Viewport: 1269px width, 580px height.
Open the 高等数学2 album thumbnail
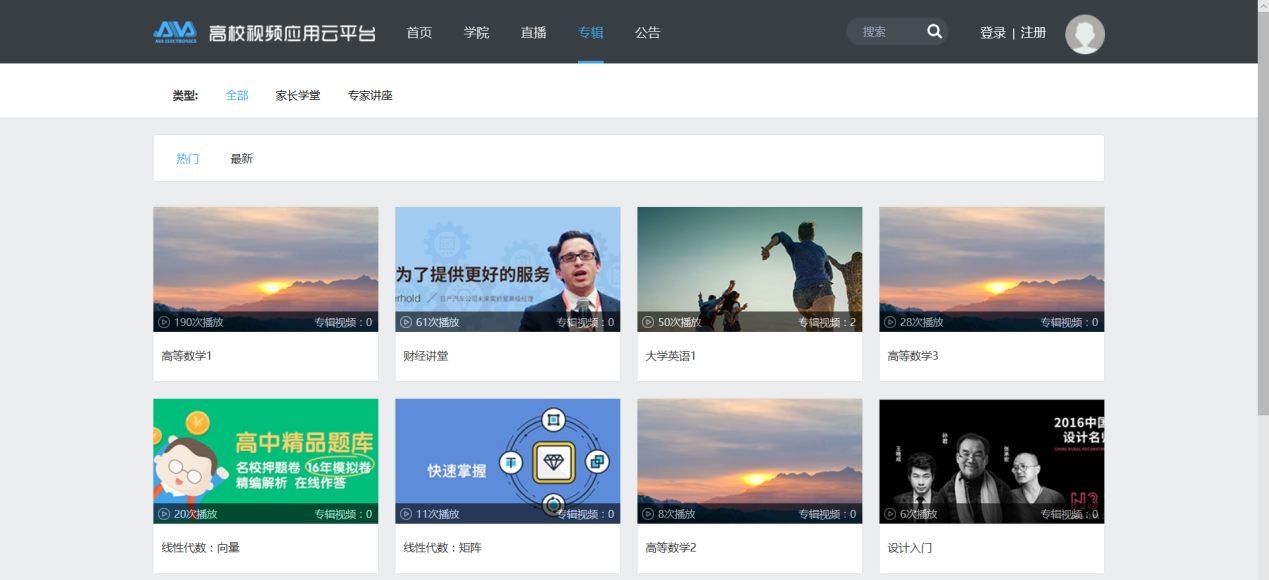click(750, 461)
